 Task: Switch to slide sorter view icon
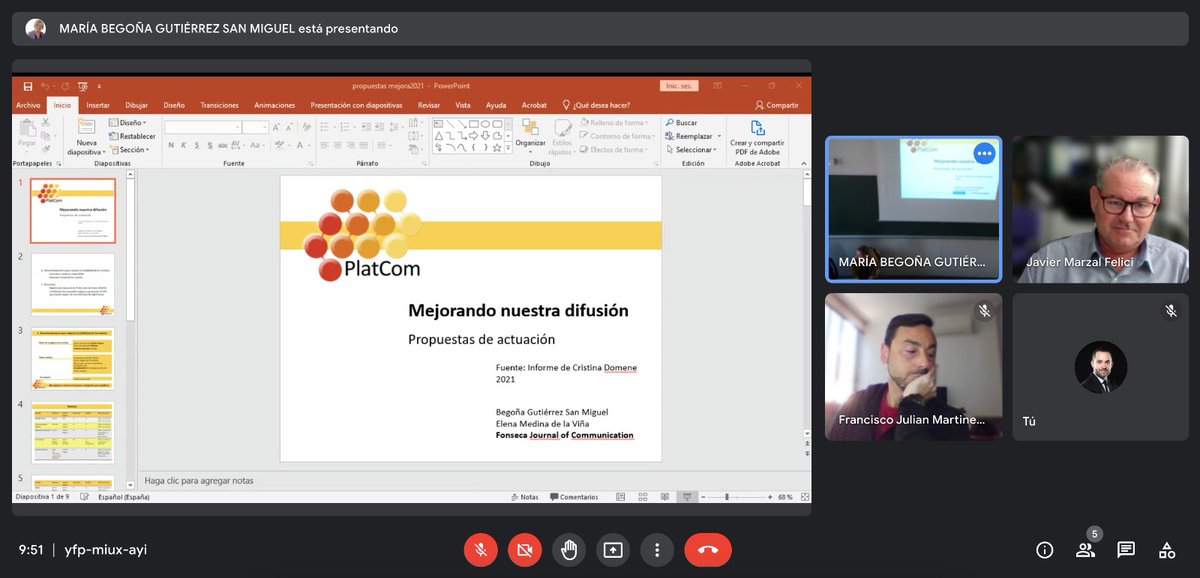(642, 497)
